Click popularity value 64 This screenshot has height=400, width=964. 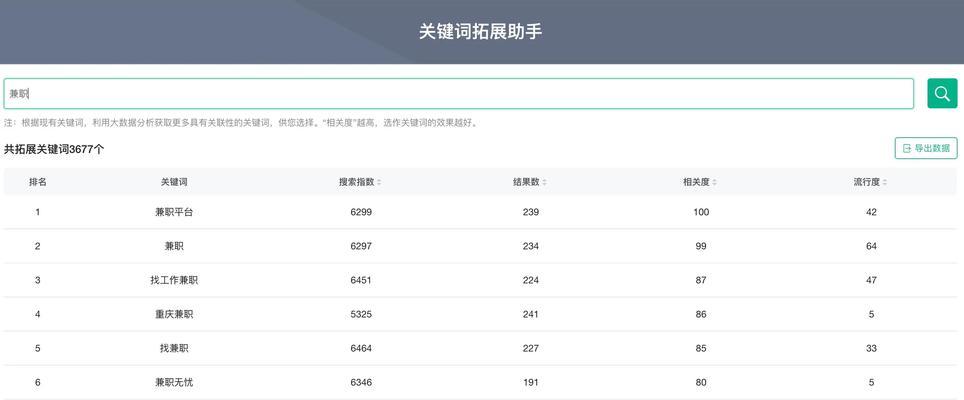coord(871,246)
